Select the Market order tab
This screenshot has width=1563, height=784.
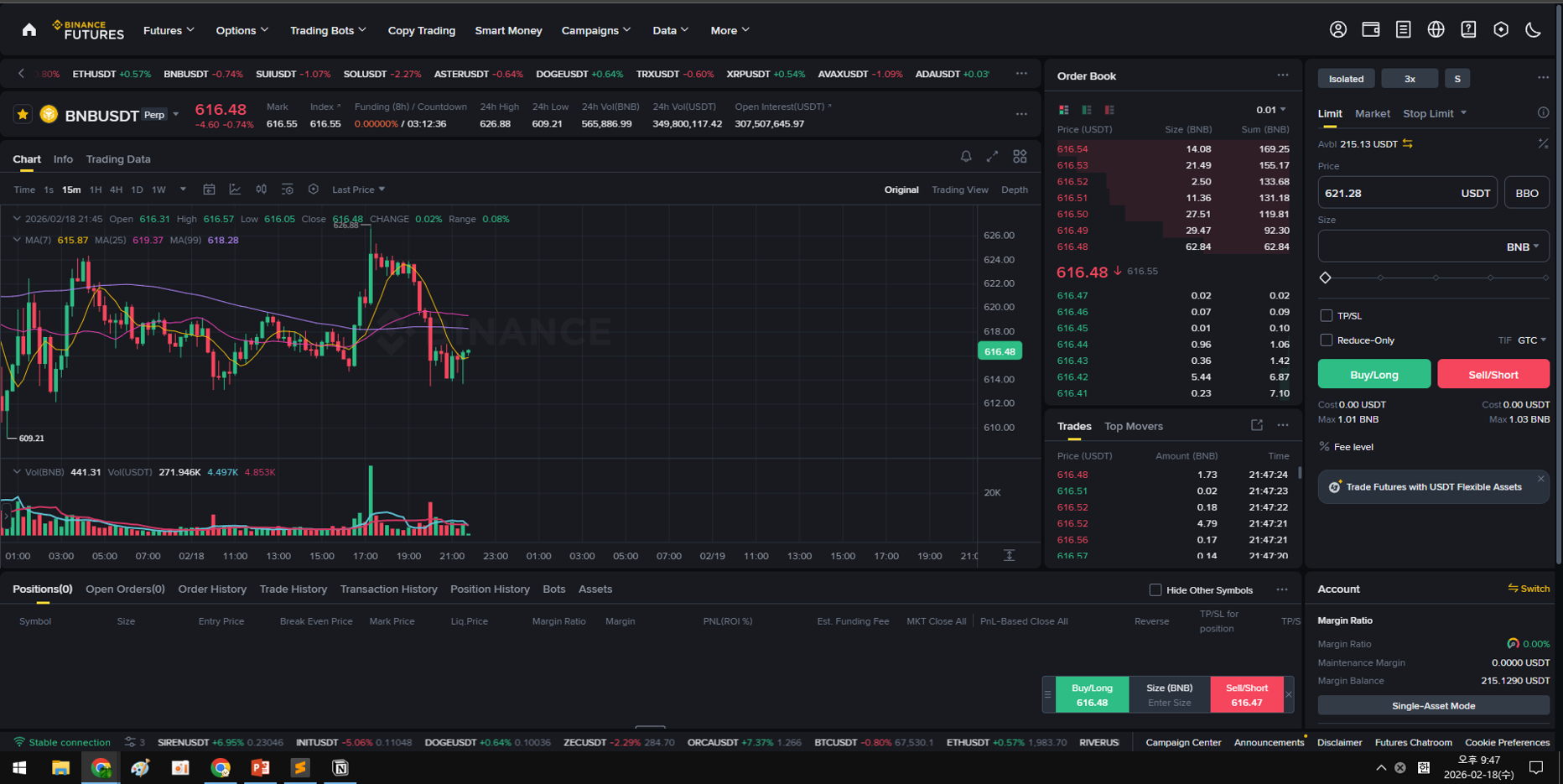coord(1372,113)
